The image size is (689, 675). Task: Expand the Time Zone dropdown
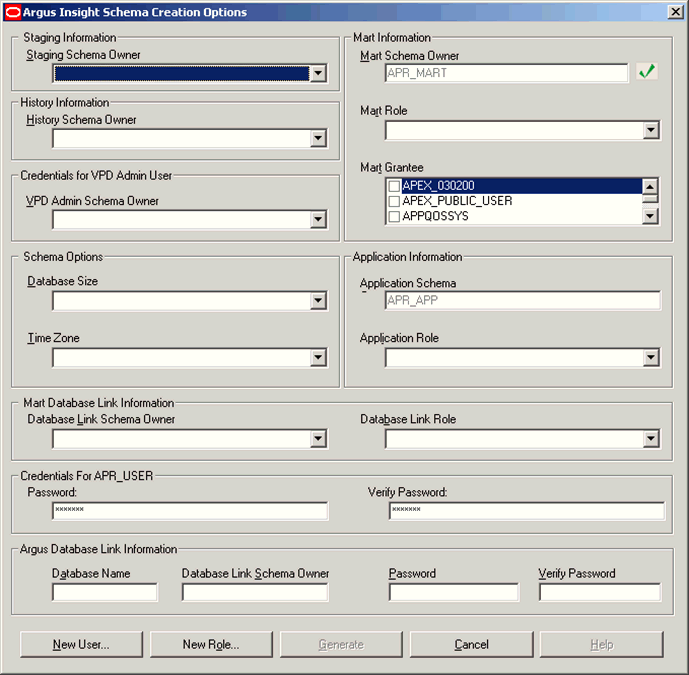(318, 357)
